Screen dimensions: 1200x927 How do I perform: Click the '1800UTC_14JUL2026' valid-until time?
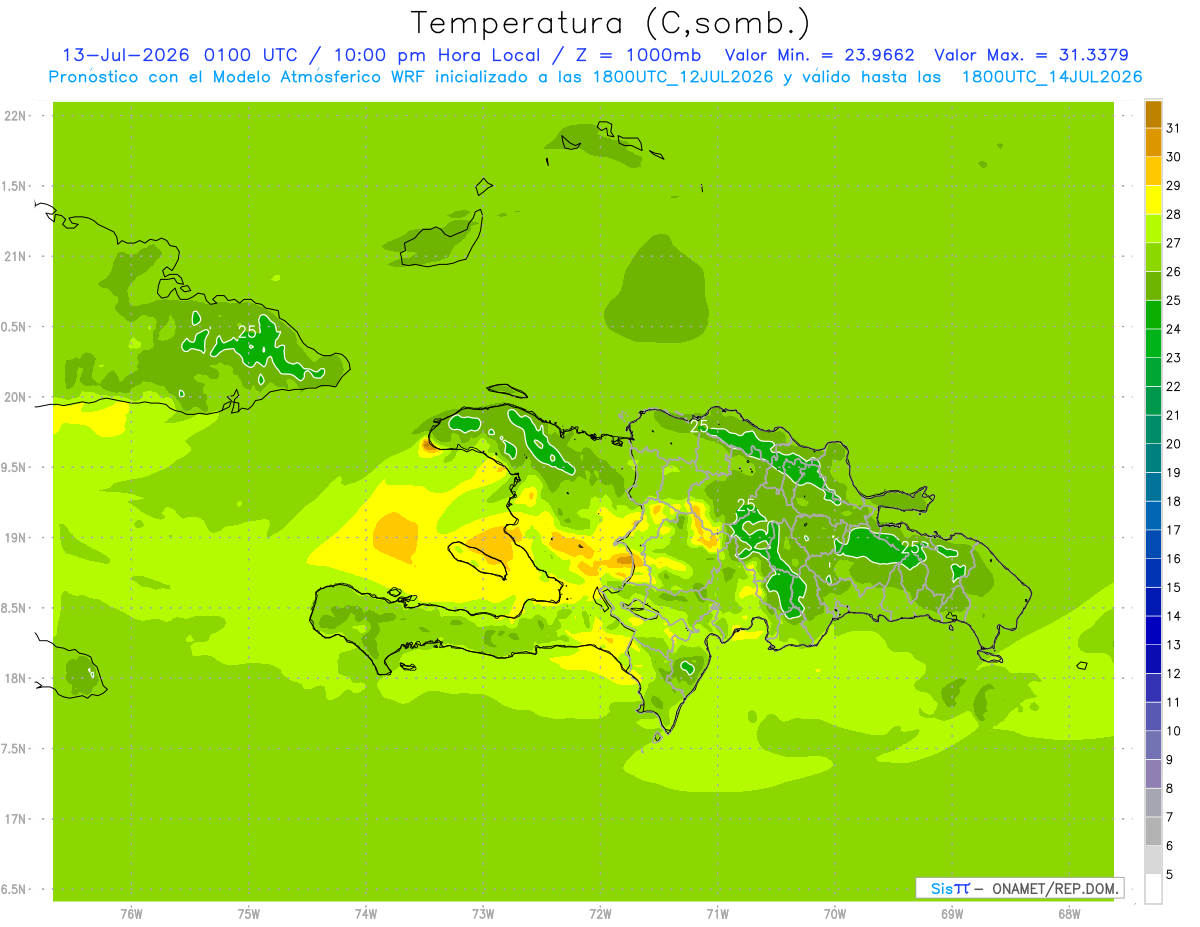pos(1052,77)
